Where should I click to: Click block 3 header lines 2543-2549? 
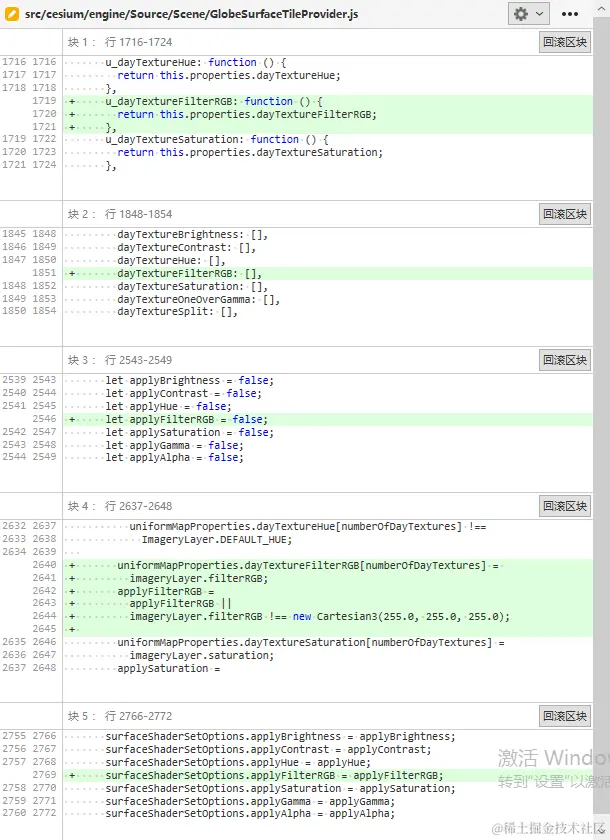[120, 360]
